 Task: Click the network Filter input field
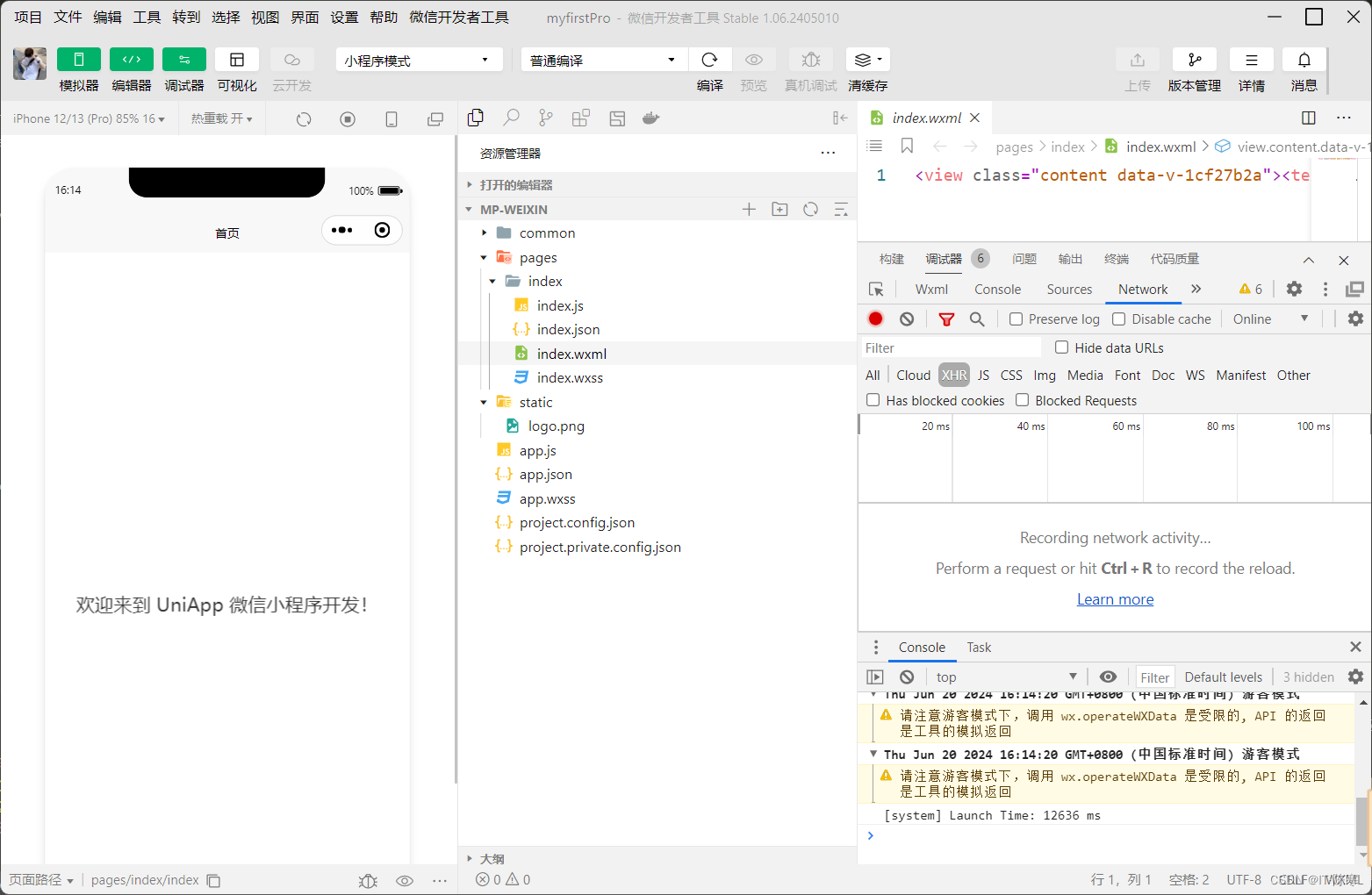pyautogui.click(x=951, y=347)
